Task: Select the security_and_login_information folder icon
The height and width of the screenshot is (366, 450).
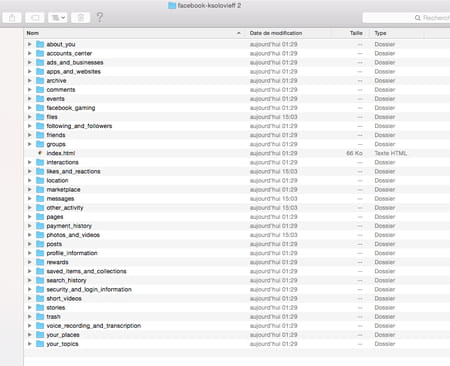Action: [40, 289]
